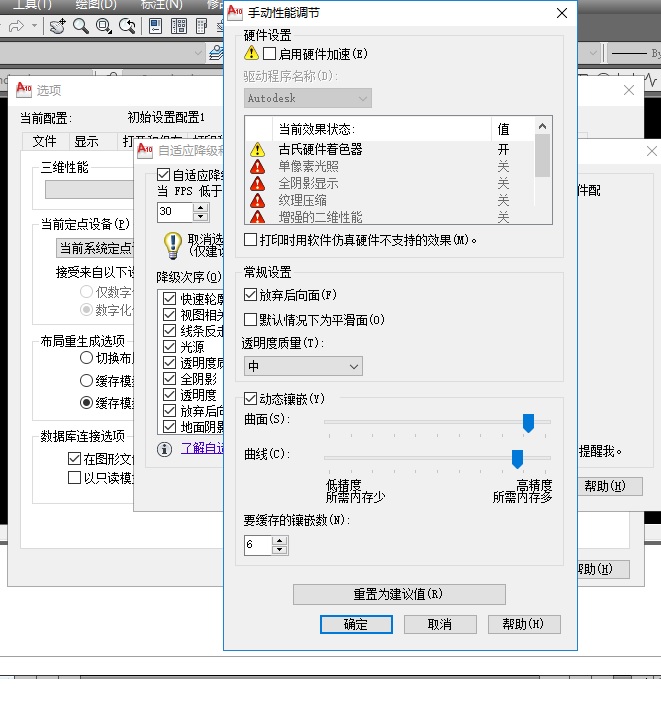This screenshot has width=661, height=725.
Task: Click the 要缓存的镶嵌数 input field
Action: pos(258,545)
